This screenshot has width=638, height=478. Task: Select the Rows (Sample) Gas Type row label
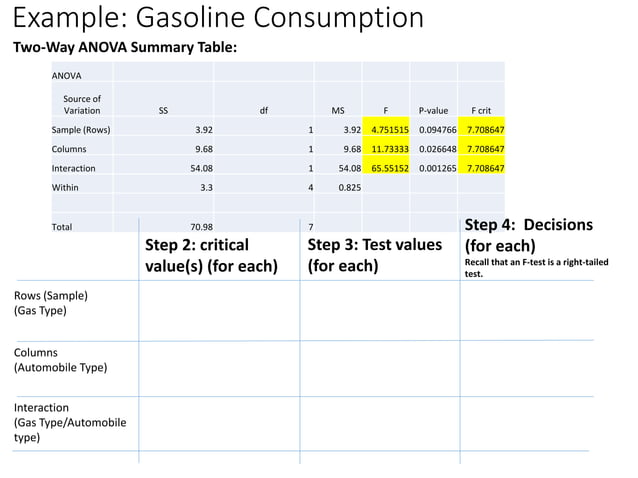51,303
